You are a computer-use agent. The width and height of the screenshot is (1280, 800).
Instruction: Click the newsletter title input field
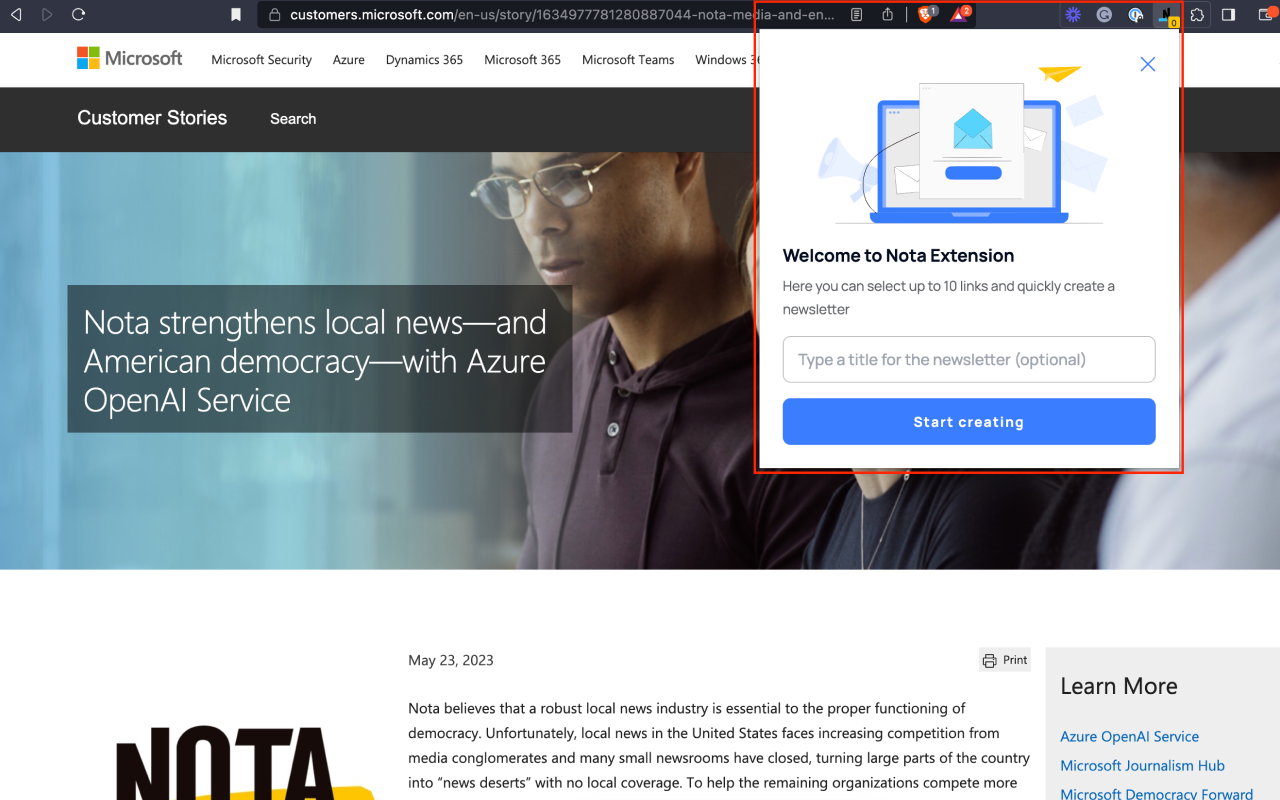(x=969, y=359)
